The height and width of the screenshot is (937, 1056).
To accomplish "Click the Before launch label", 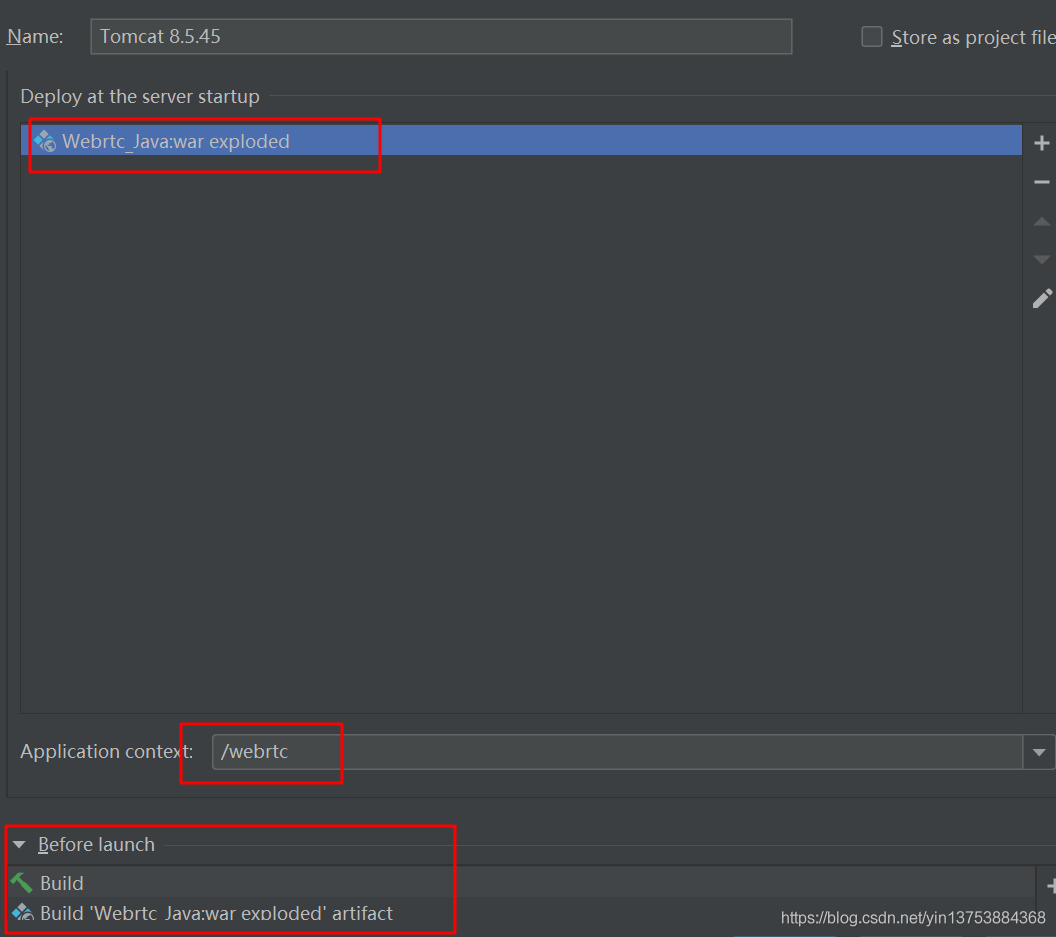I will (x=96, y=844).
